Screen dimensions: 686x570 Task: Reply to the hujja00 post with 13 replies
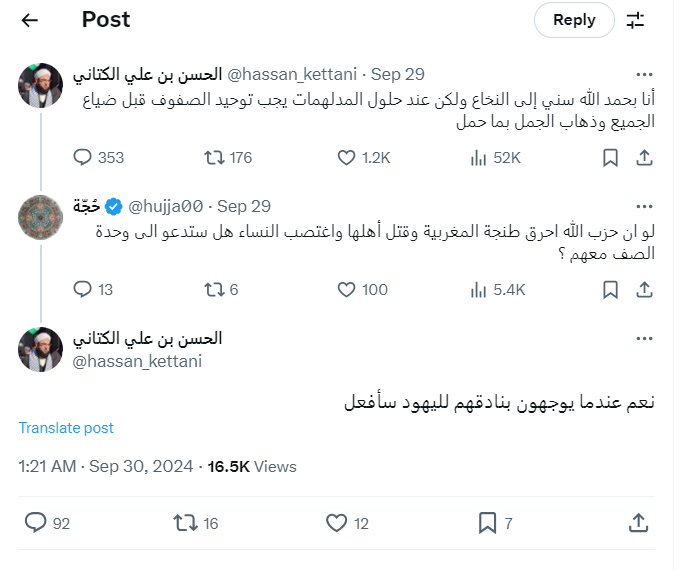[84, 290]
